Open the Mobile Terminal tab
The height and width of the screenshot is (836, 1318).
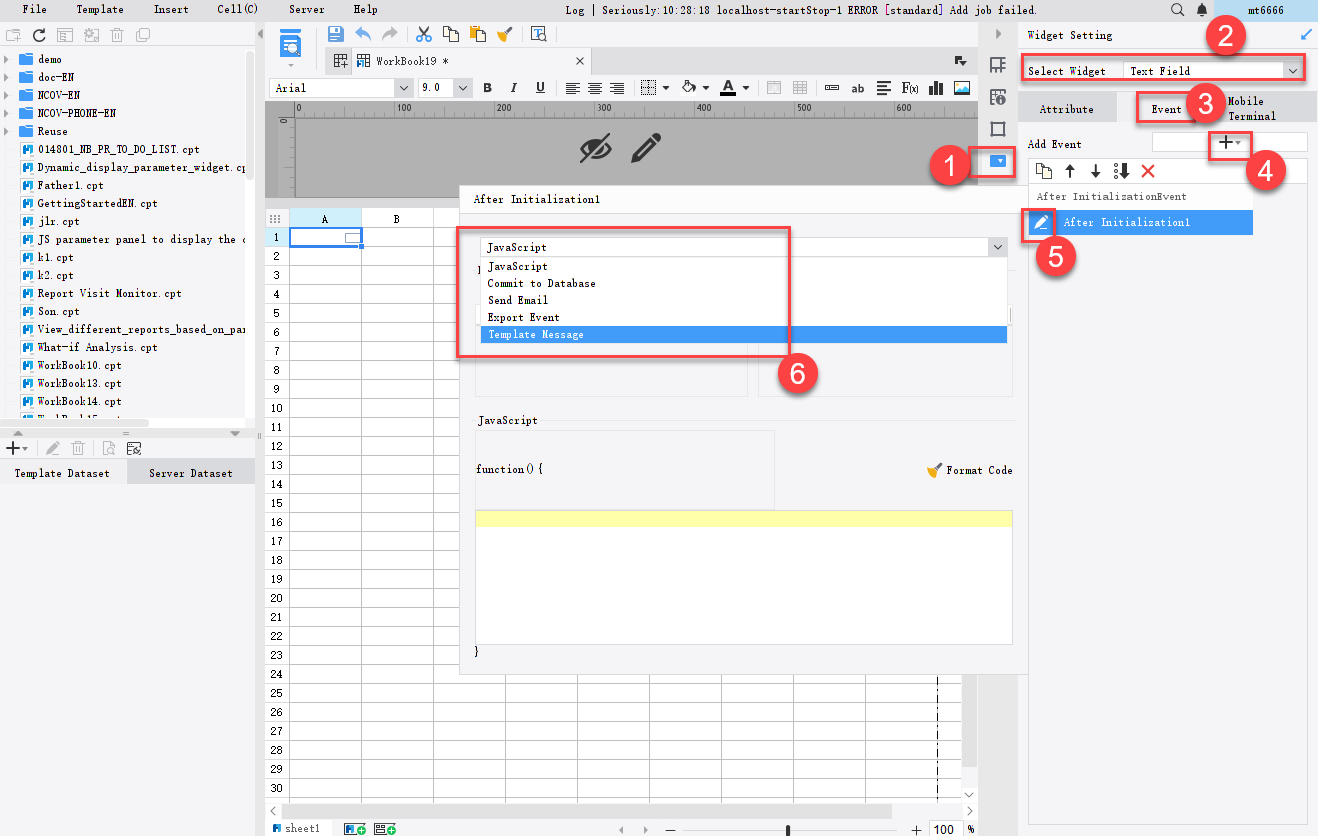point(1252,109)
